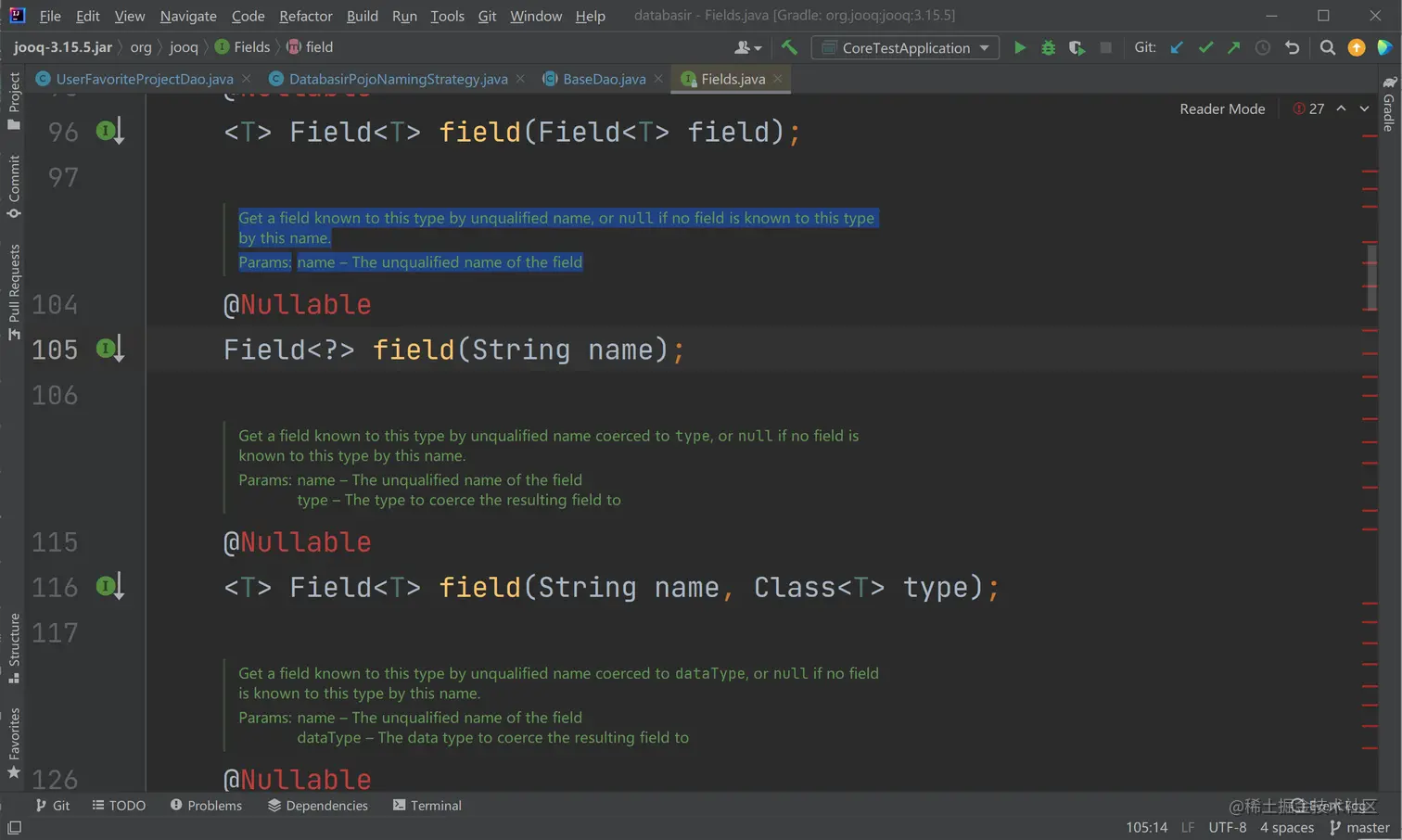Show Git history with the clock icon
Screen dimensions: 1402x840
coord(1263,47)
